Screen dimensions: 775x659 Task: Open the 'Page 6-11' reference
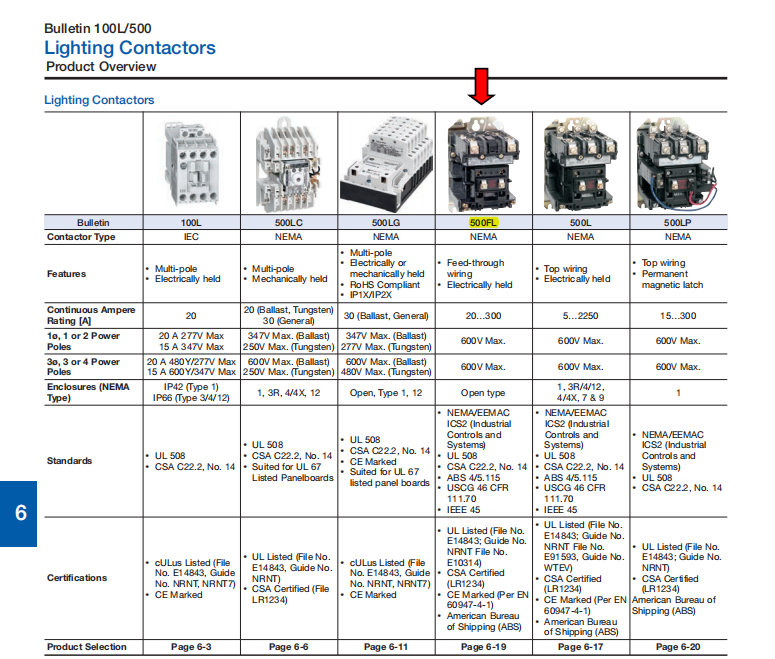pos(386,647)
